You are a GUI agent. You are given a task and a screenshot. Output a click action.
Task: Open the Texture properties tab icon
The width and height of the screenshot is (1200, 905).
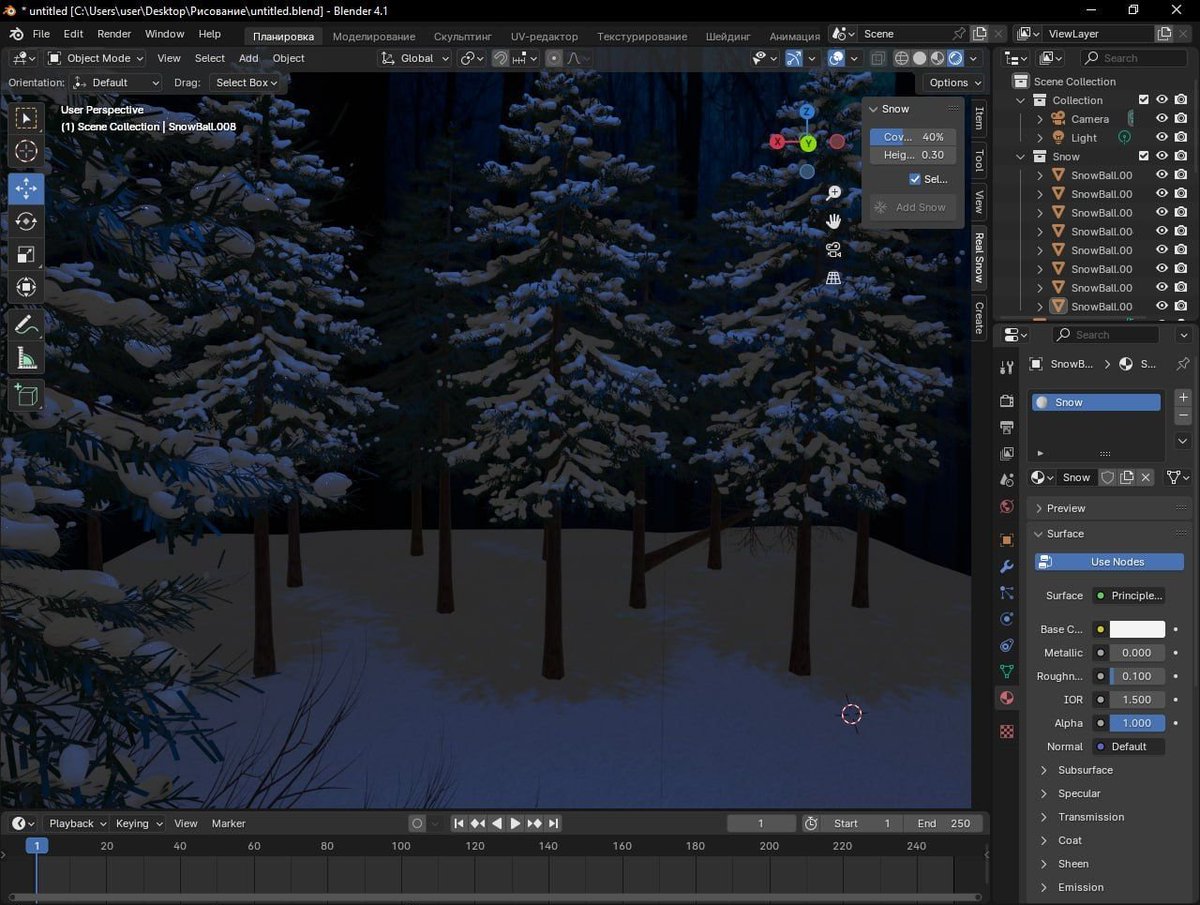tap(1007, 732)
